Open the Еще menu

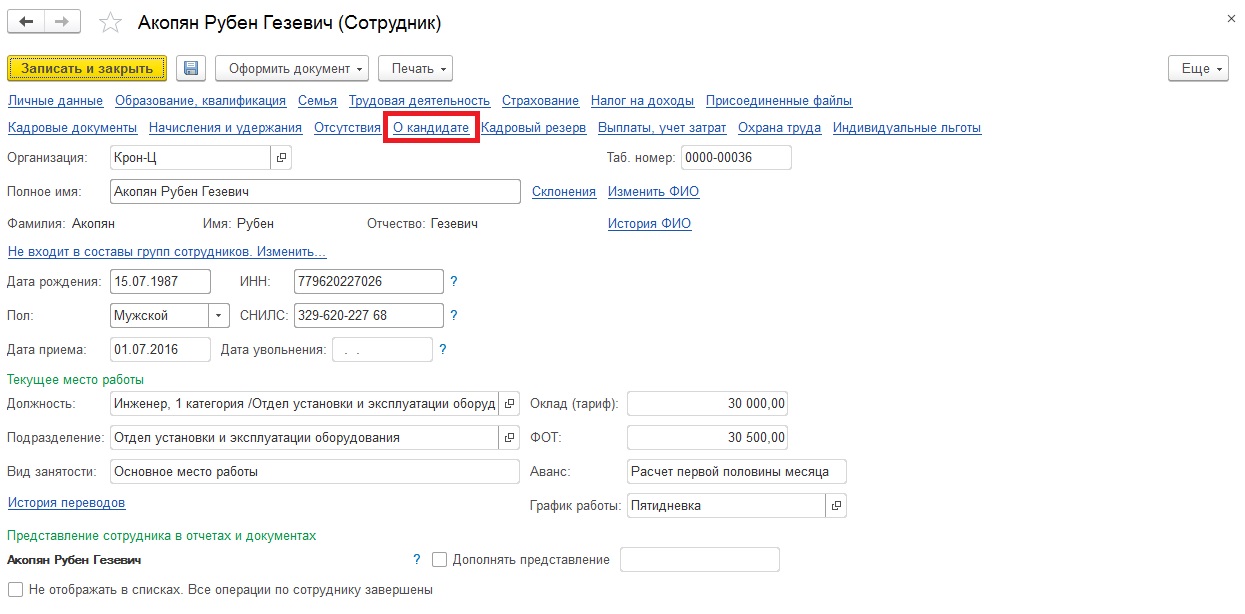point(1198,68)
